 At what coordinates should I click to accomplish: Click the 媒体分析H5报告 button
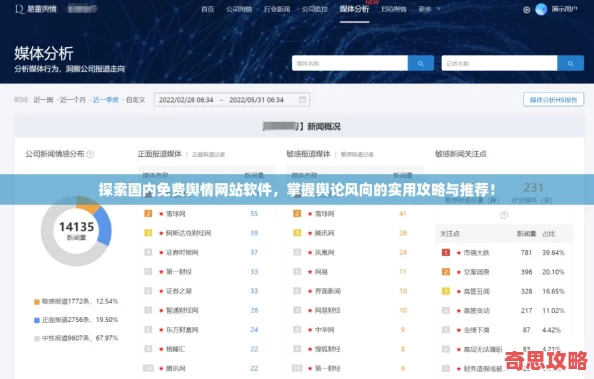pos(553,100)
